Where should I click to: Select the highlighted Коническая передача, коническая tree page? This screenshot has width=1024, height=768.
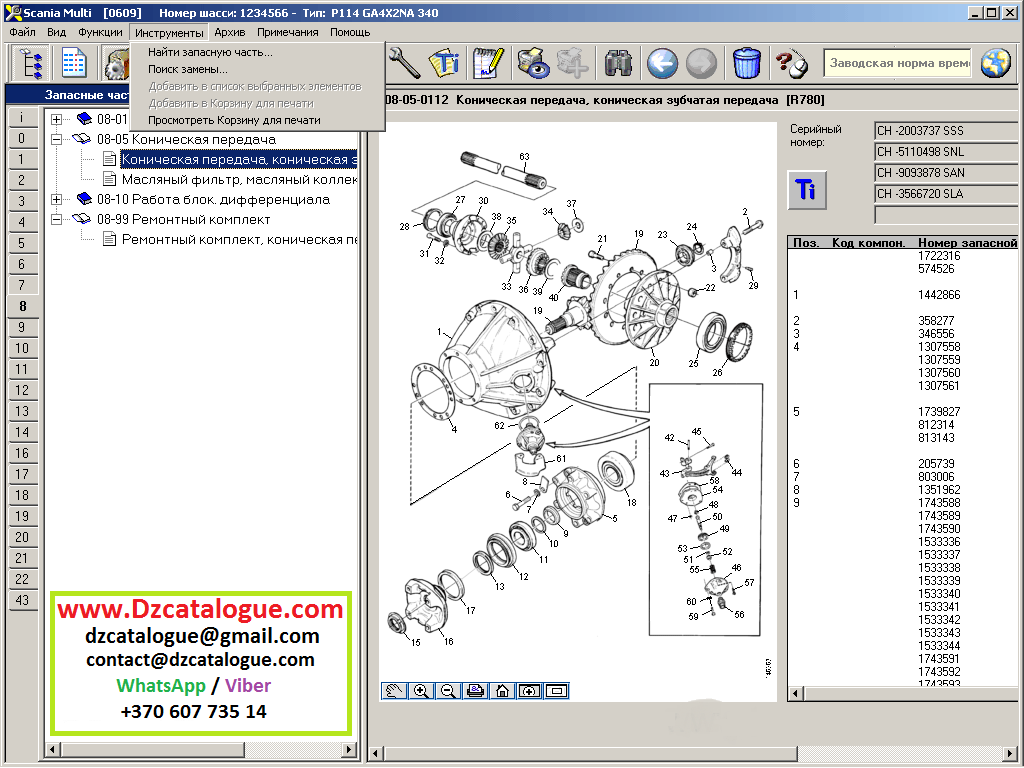[x=239, y=159]
